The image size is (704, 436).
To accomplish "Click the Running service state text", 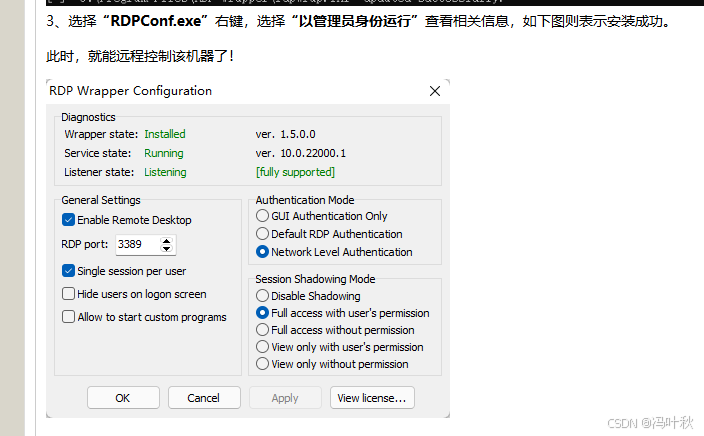I will [x=163, y=154].
